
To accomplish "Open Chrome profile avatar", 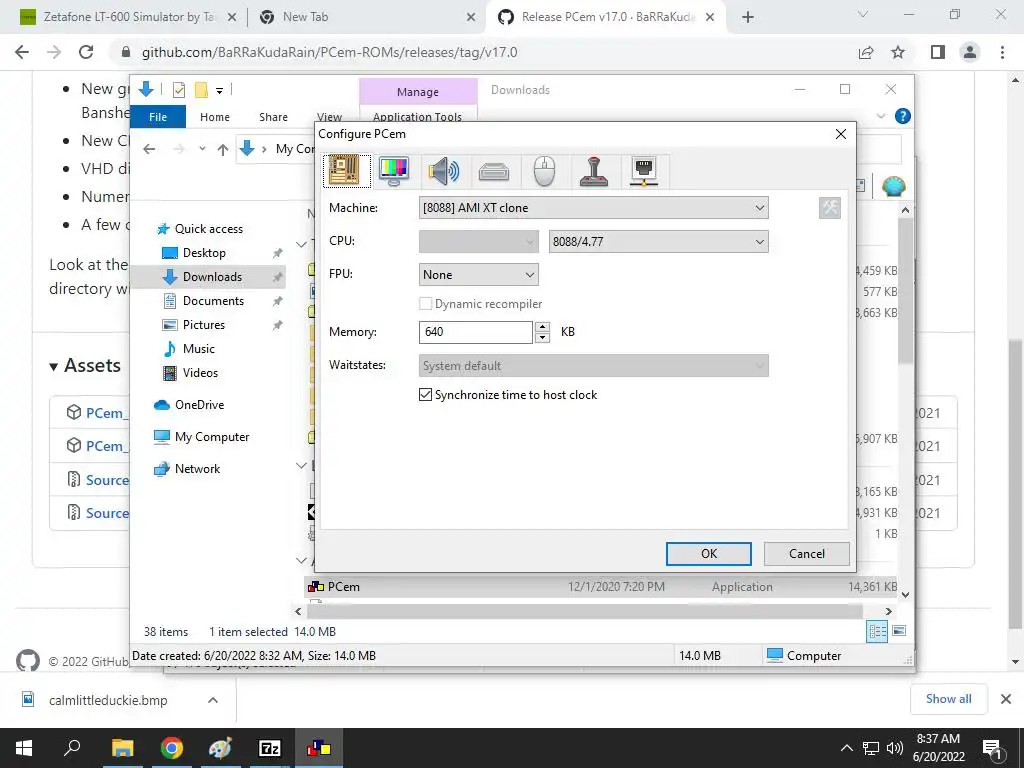I will 970,52.
